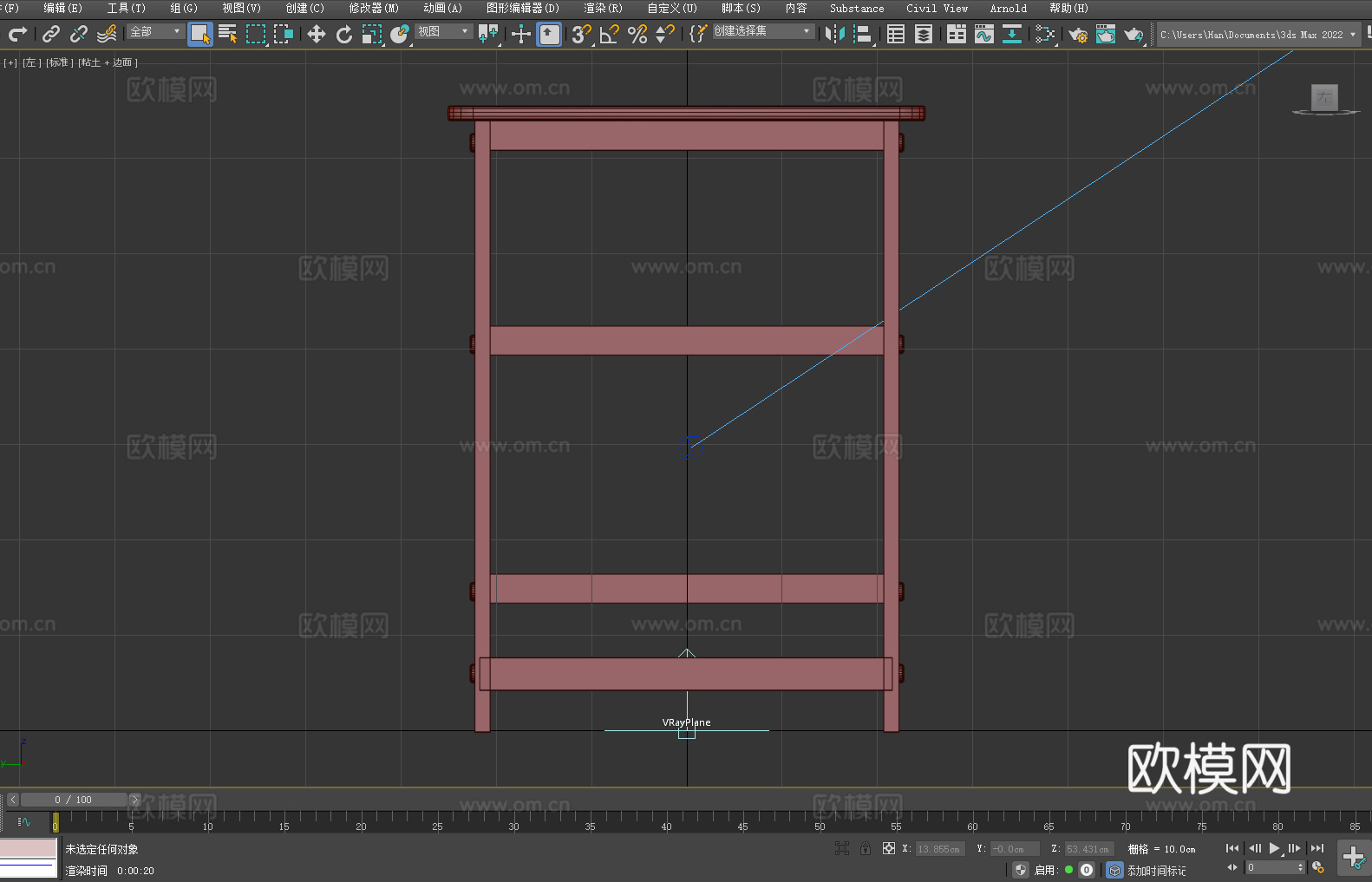Toggle Select and Manipulate crosshair icon

pyautogui.click(x=520, y=34)
